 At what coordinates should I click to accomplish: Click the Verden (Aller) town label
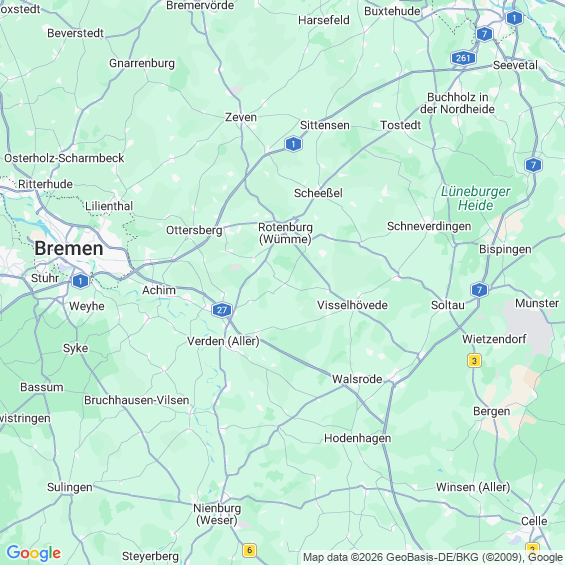pyautogui.click(x=223, y=341)
